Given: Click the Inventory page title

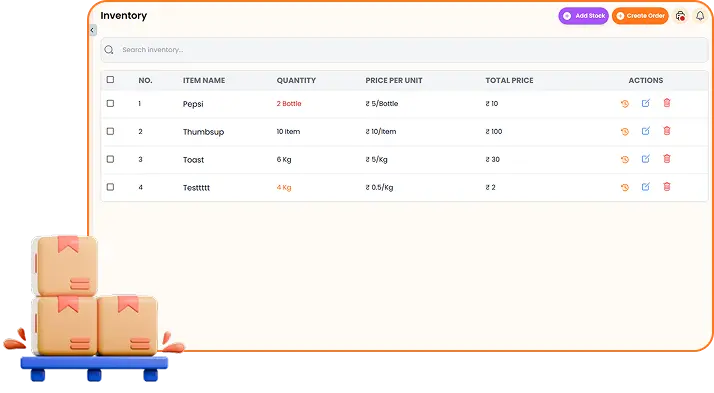Looking at the screenshot, I should 124,15.
